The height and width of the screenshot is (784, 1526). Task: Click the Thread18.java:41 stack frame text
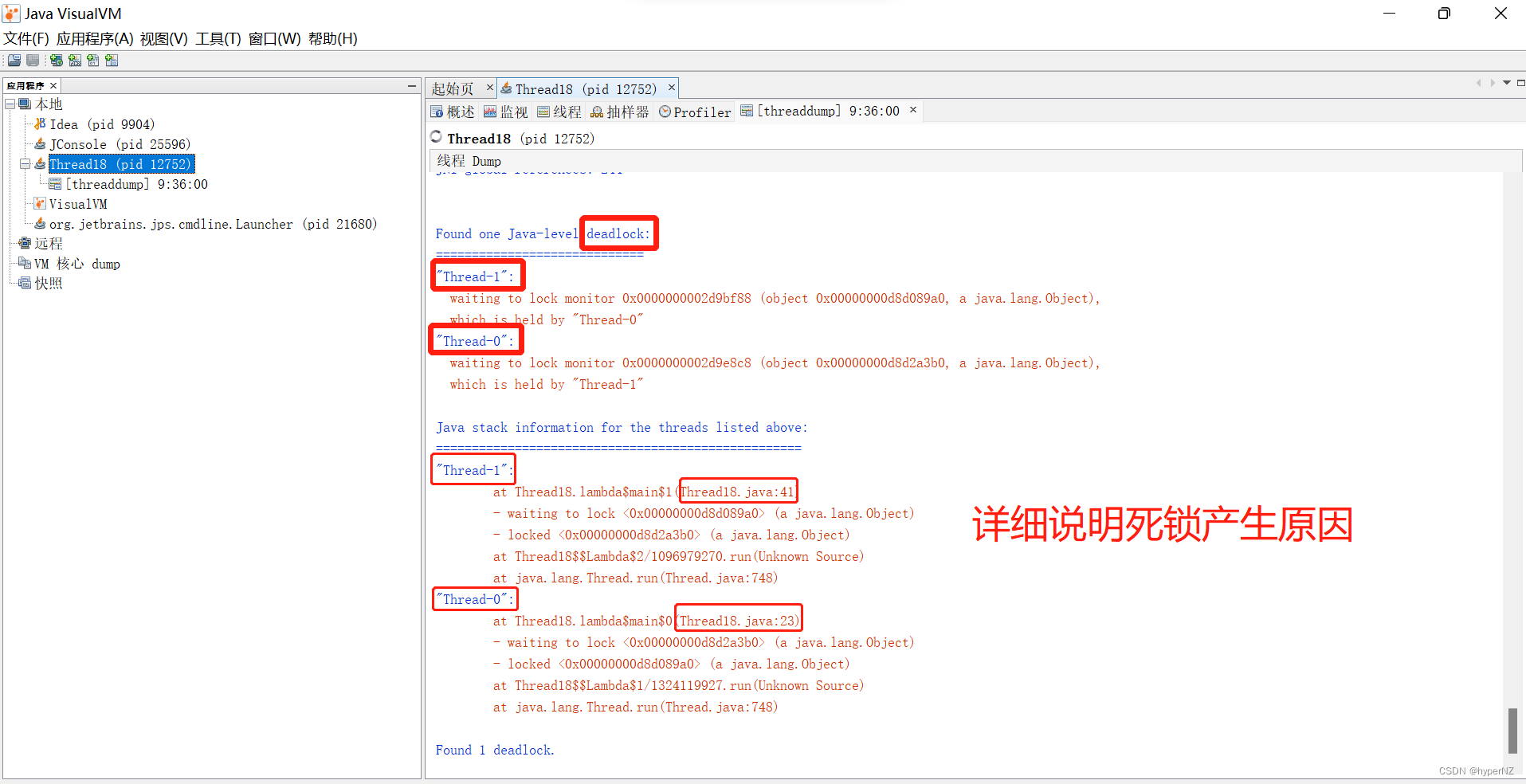click(x=736, y=492)
